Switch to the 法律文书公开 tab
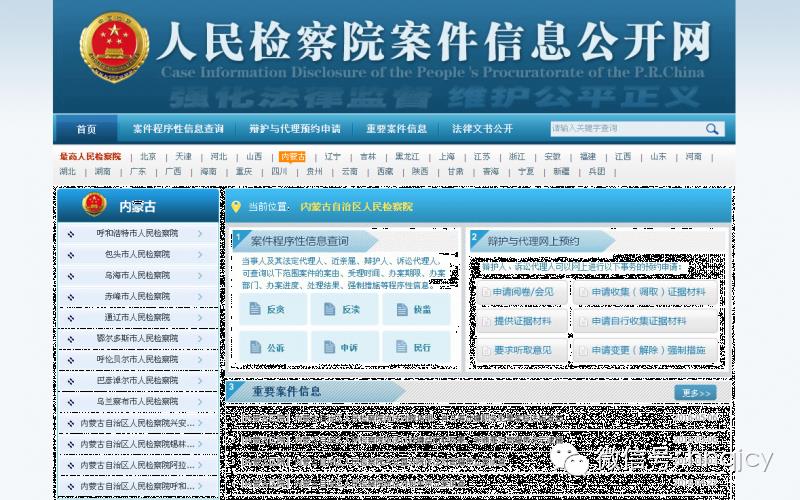Image resolution: width=800 pixels, height=500 pixels. pos(482,129)
